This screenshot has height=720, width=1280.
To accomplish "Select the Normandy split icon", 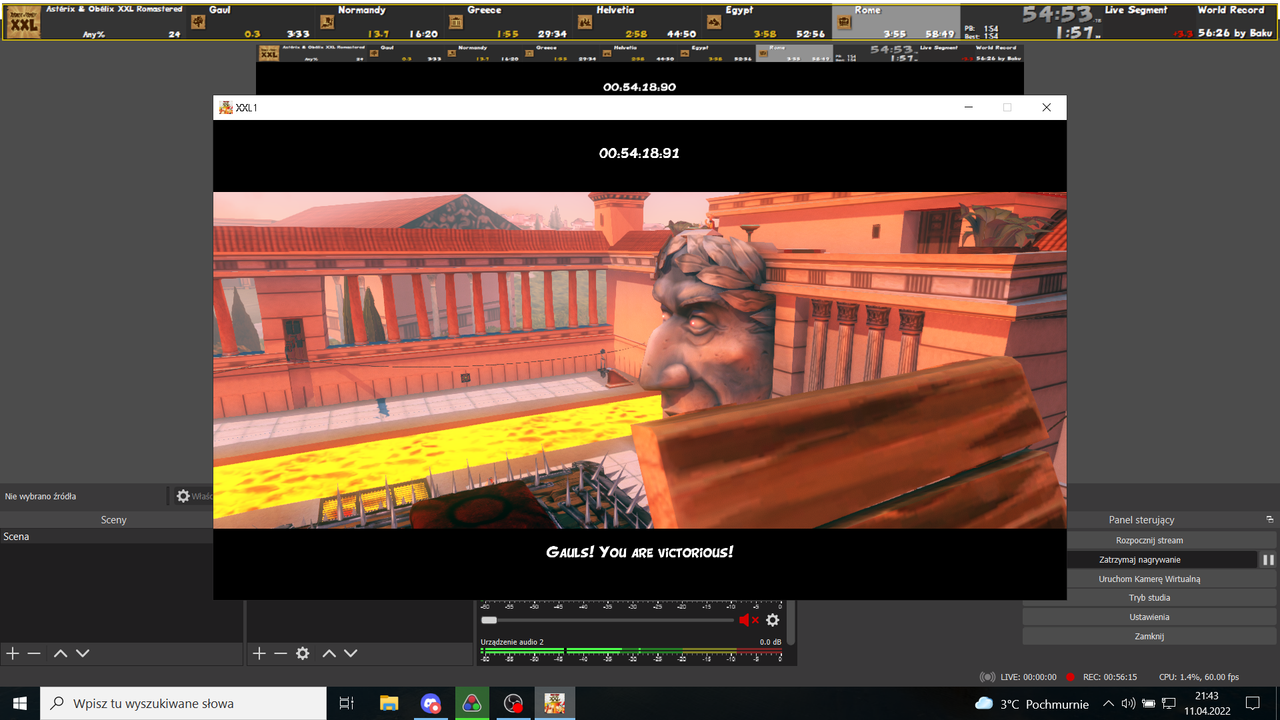I will (x=327, y=22).
